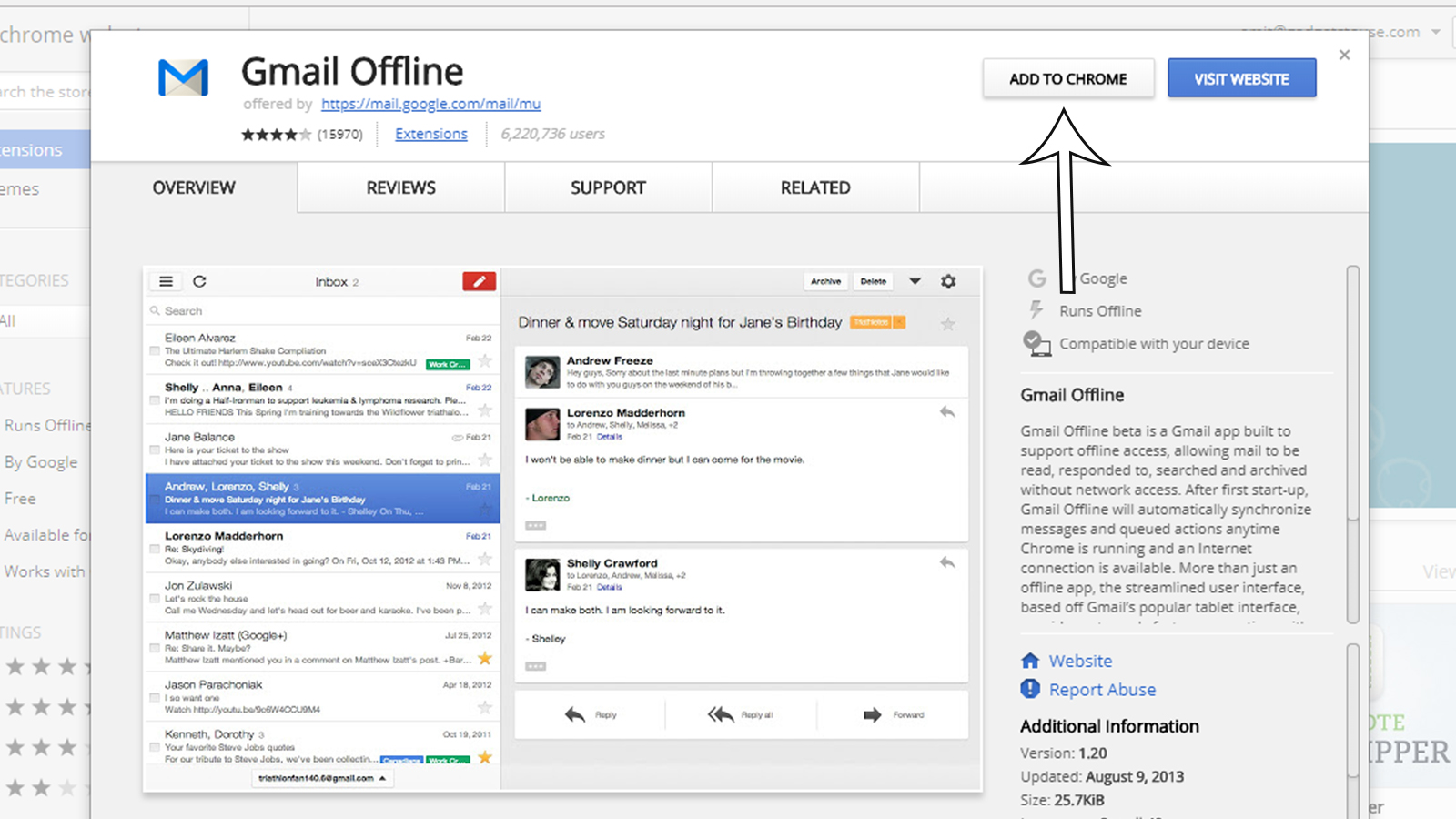1456x819 pixels.
Task: Click the red compose pencil icon
Action: tap(479, 281)
